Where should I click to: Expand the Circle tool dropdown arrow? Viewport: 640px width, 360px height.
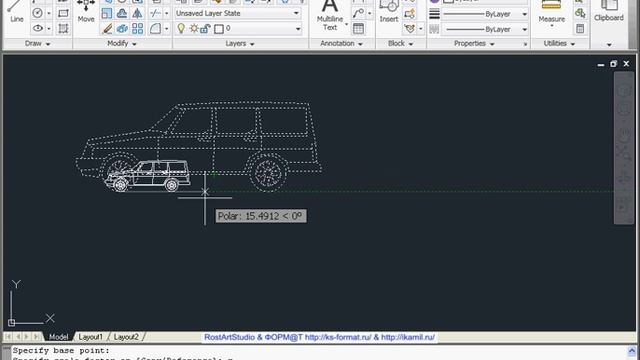[x=49, y=13]
